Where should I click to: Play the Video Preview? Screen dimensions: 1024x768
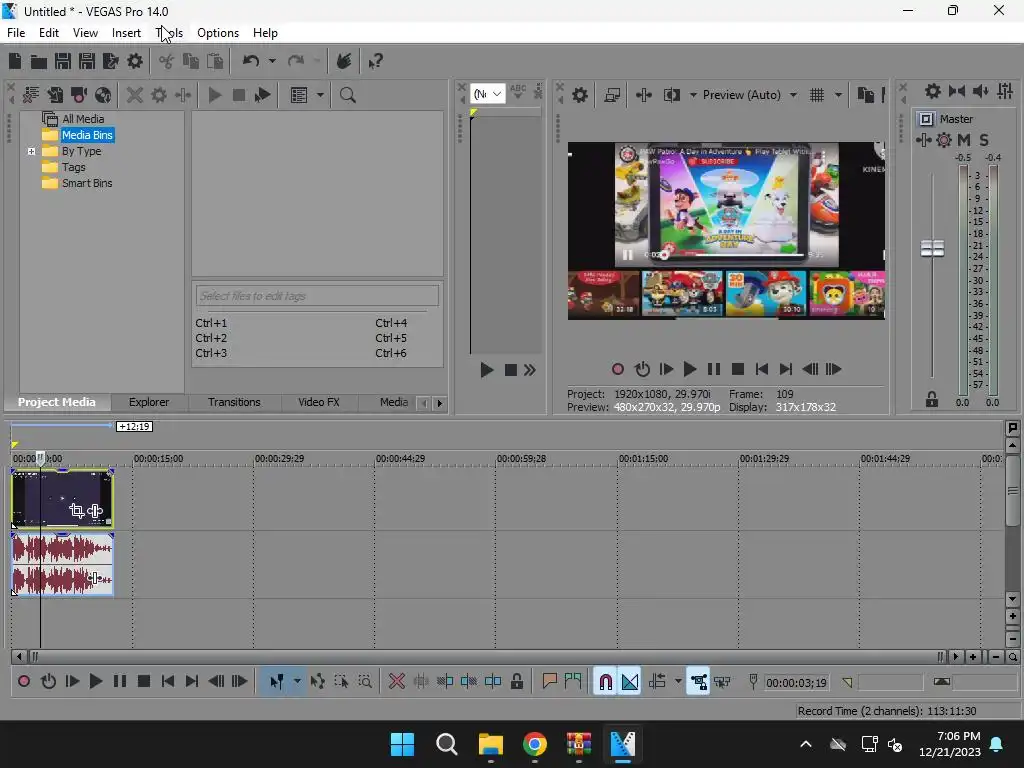(x=690, y=370)
